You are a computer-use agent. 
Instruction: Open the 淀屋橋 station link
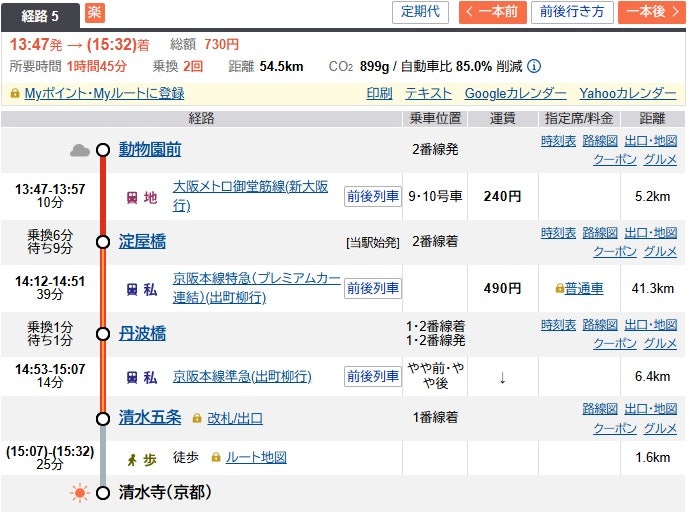coord(142,241)
